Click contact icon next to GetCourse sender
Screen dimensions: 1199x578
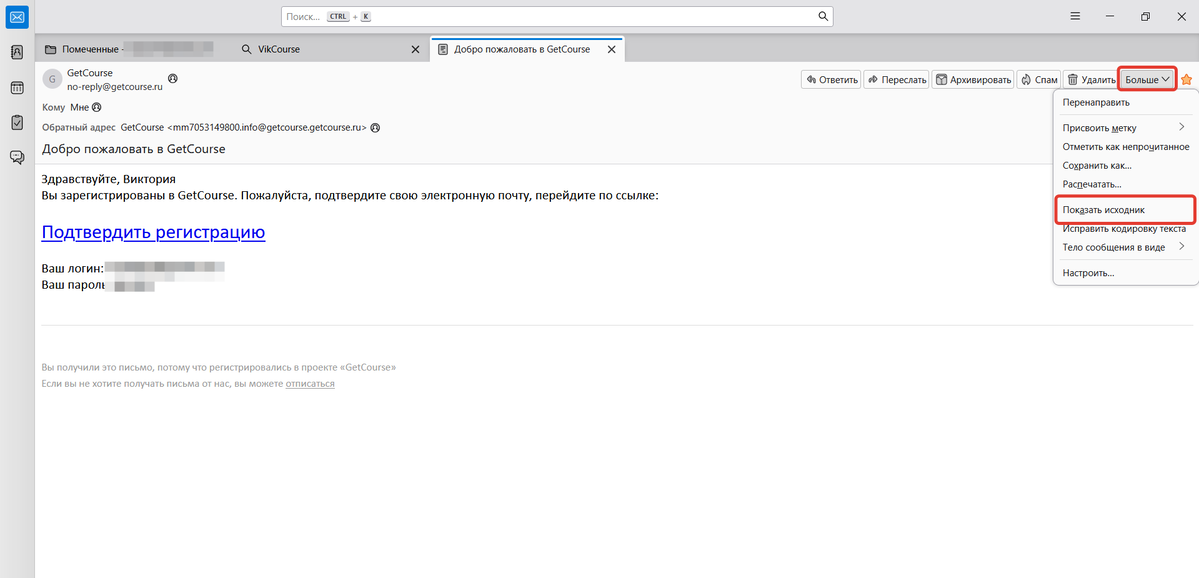(x=173, y=78)
